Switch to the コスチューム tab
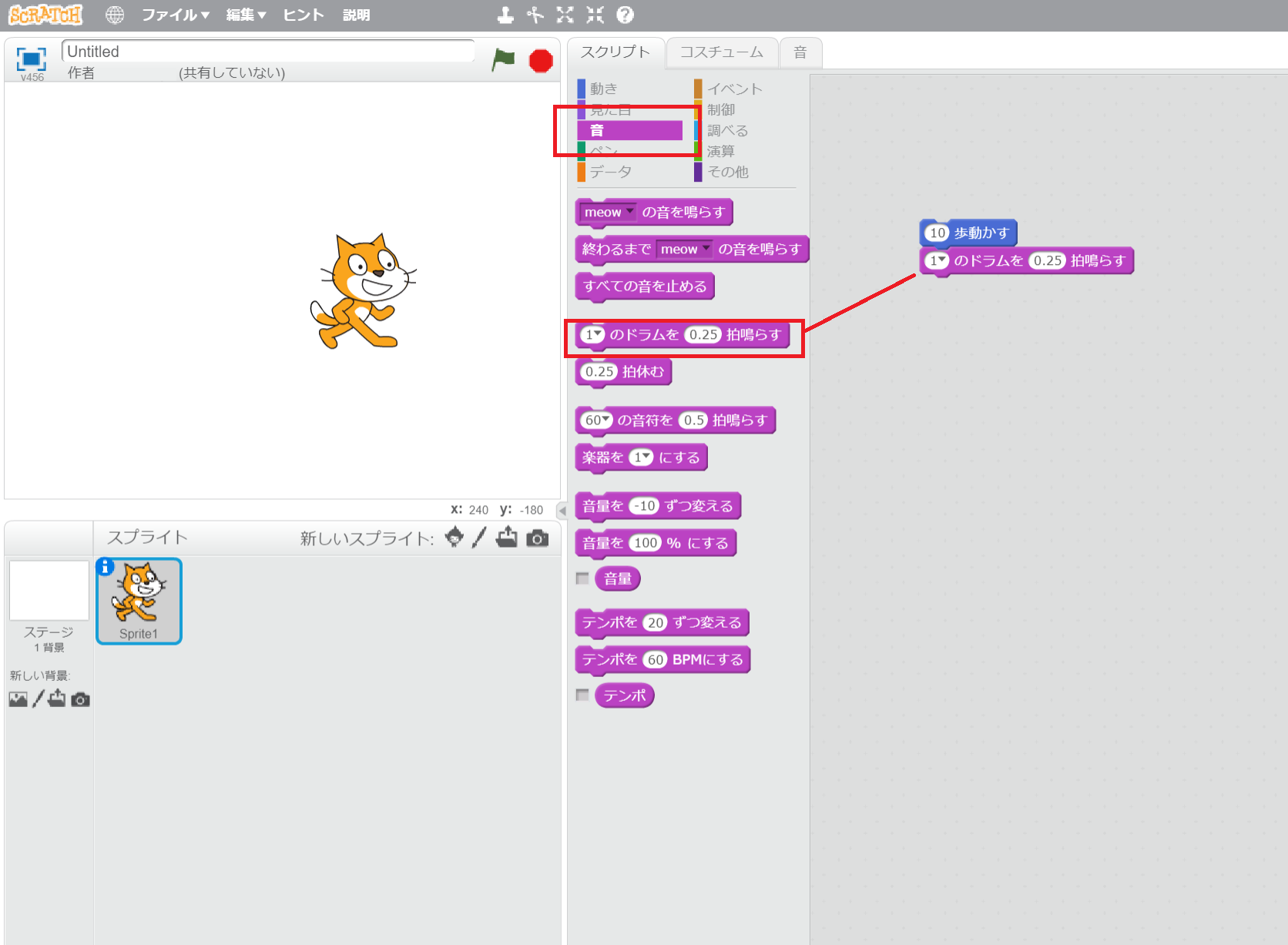 pyautogui.click(x=722, y=52)
